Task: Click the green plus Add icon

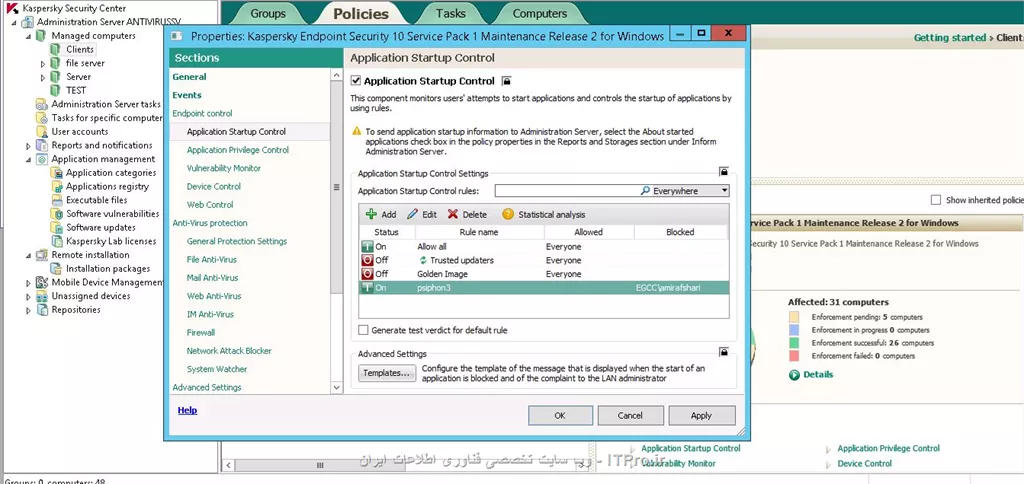Action: pos(371,214)
